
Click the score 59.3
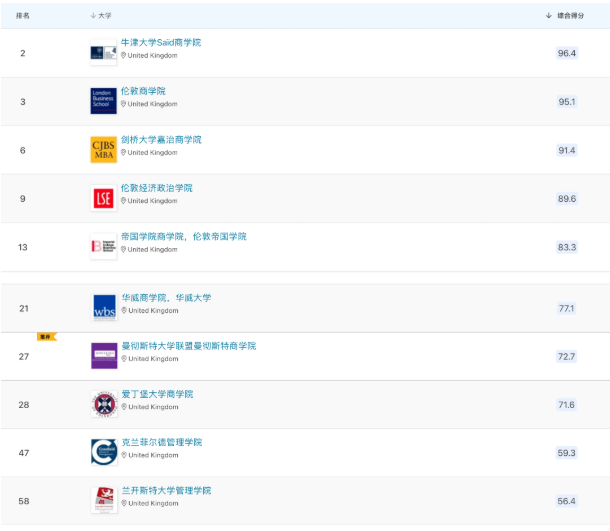(x=566, y=453)
